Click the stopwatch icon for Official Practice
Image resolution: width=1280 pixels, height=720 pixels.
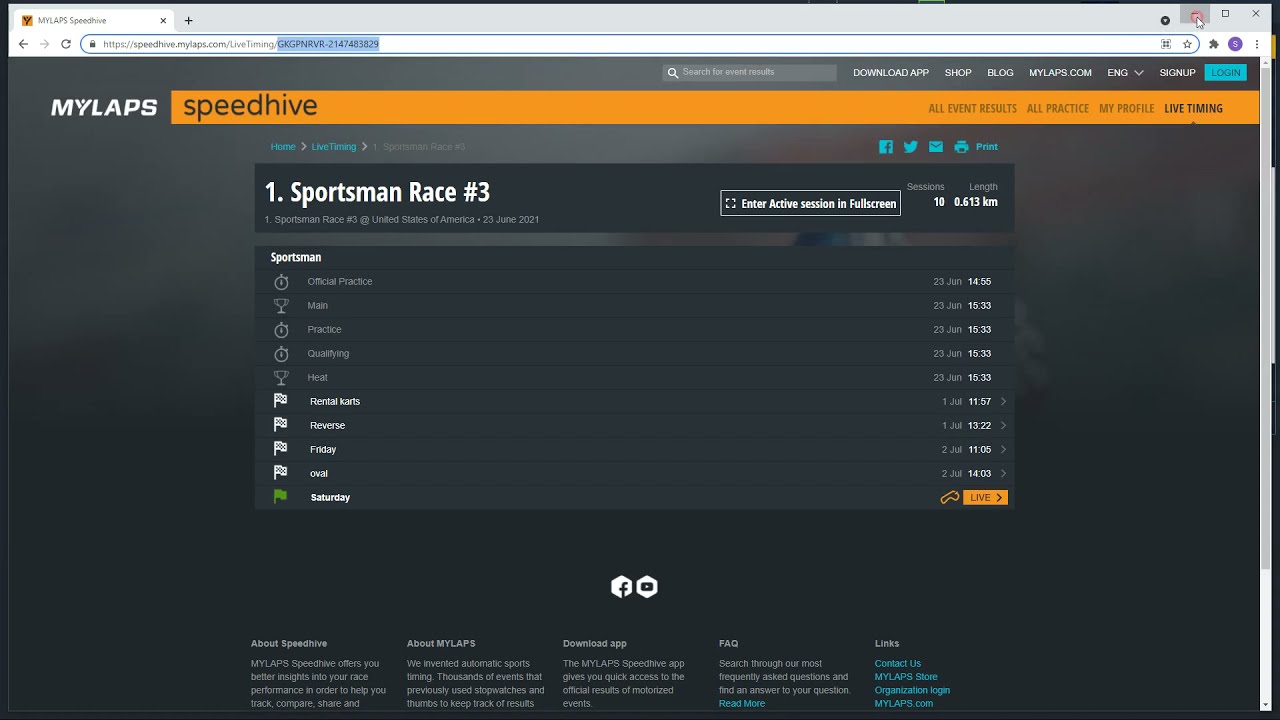click(x=281, y=282)
